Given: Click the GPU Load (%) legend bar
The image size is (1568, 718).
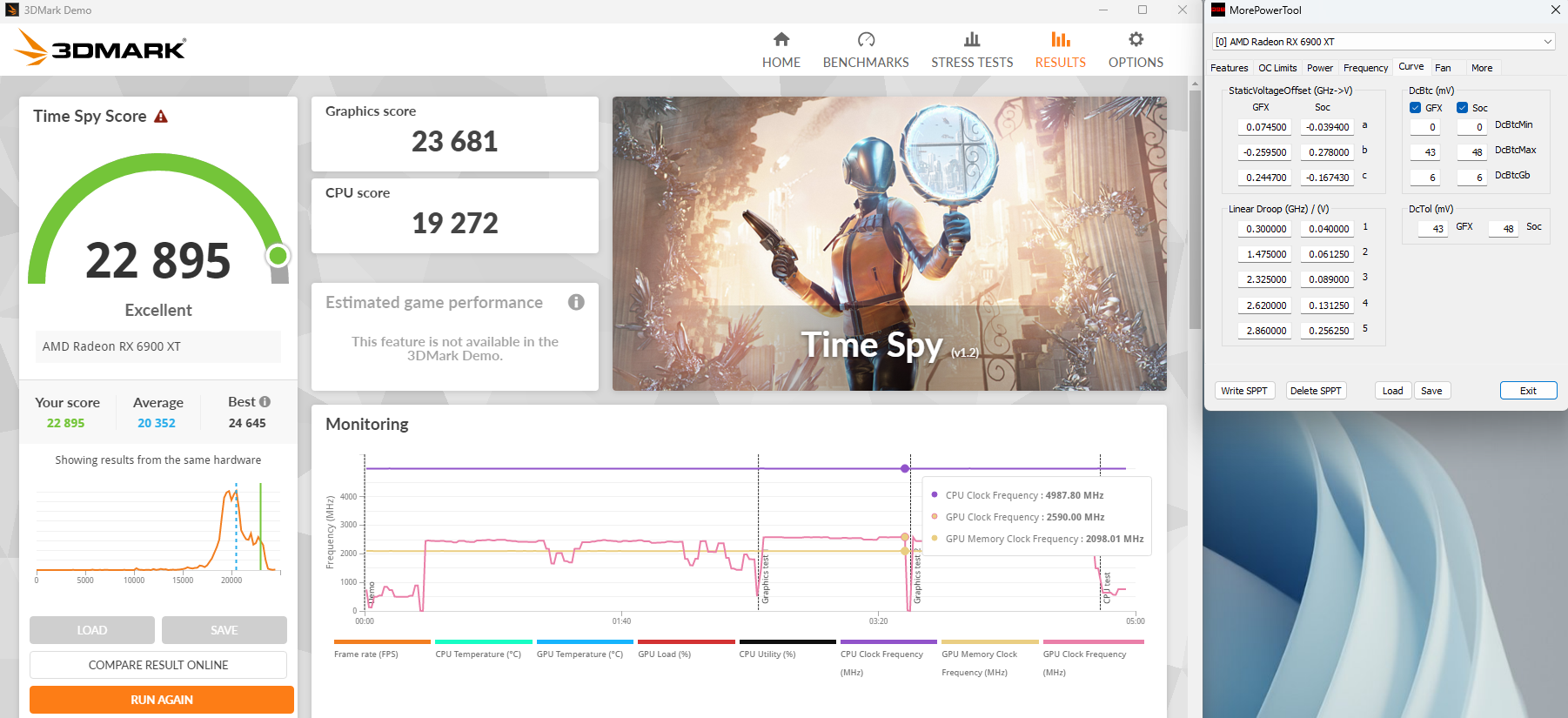Looking at the screenshot, I should (x=686, y=641).
